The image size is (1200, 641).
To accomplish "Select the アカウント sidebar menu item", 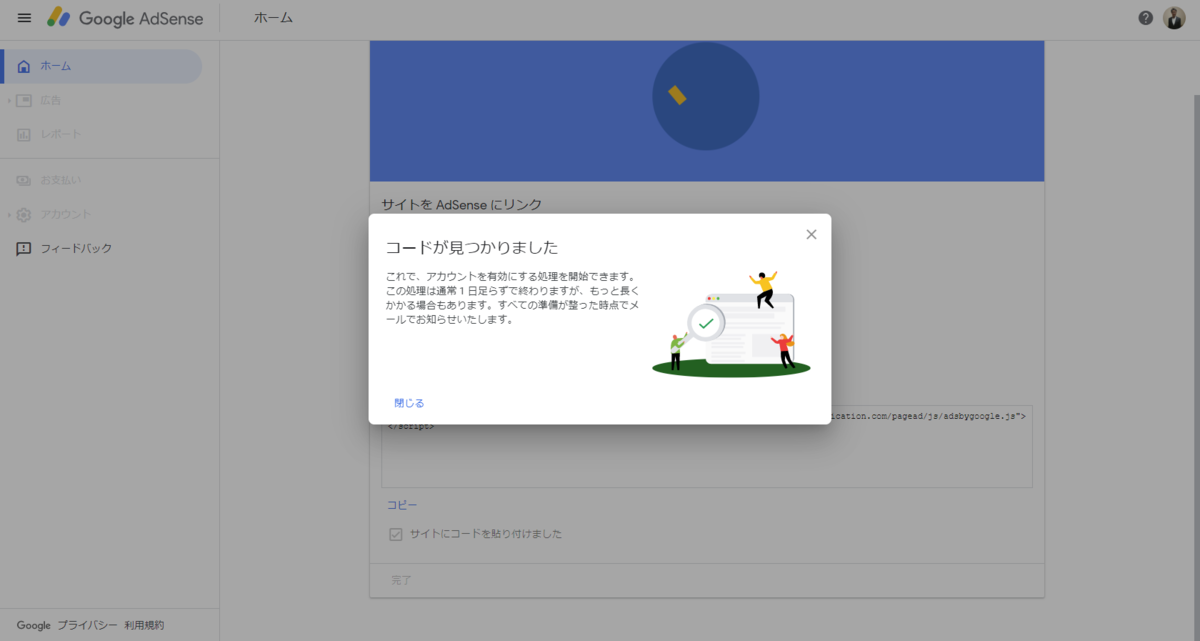I will tap(101, 214).
